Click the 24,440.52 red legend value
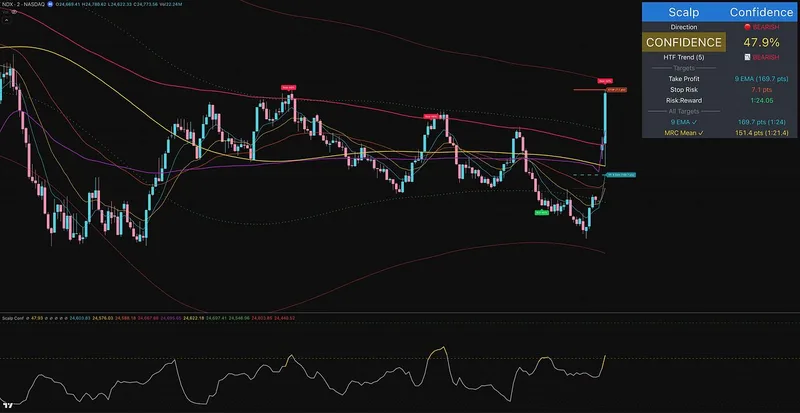 point(285,318)
